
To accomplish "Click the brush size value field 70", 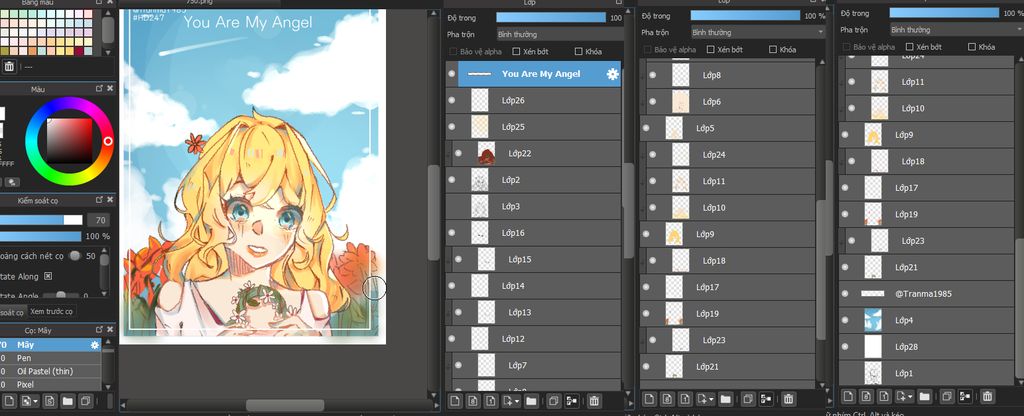I will pos(98,220).
